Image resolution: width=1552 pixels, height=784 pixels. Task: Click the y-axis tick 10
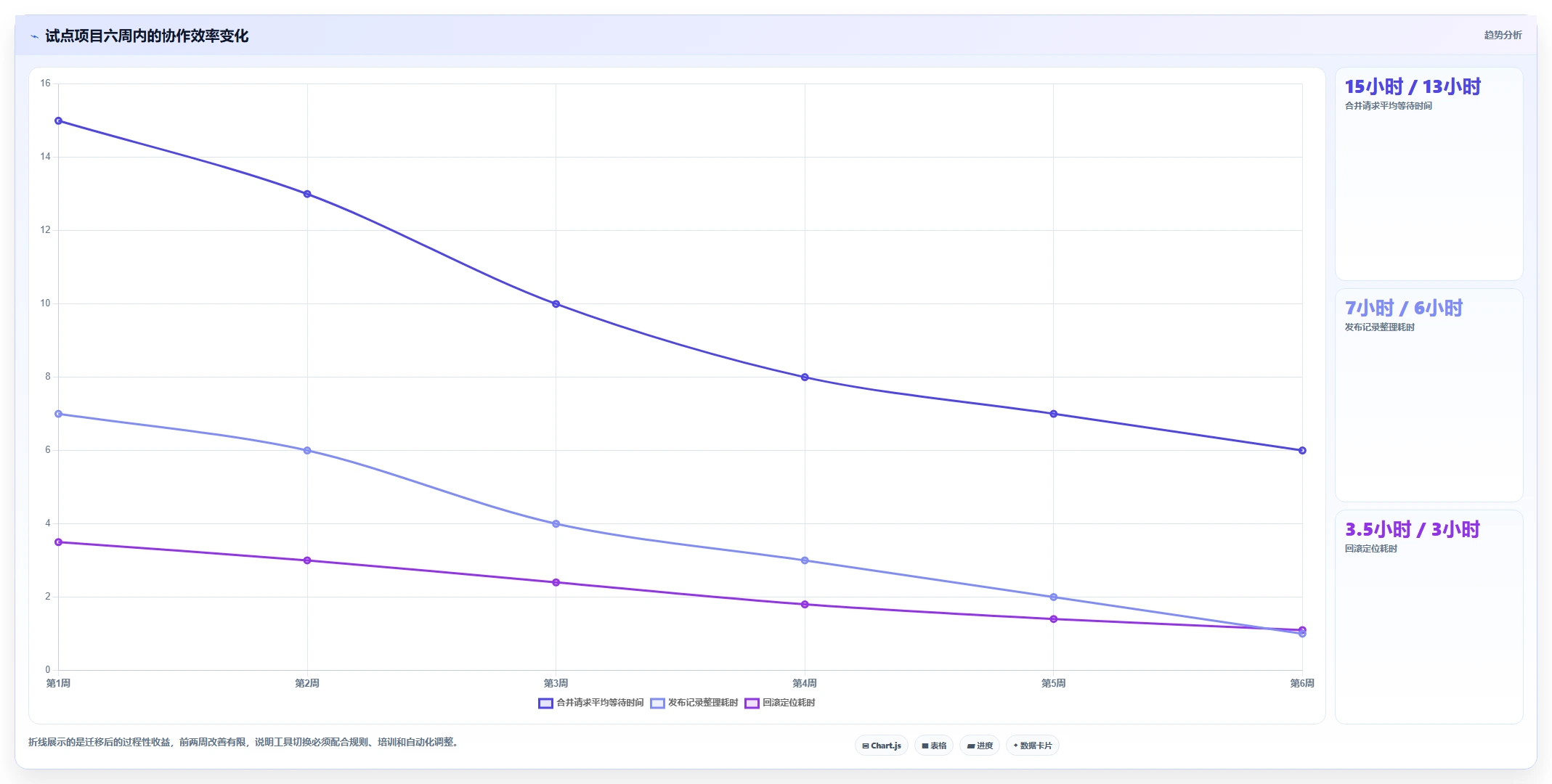click(46, 303)
